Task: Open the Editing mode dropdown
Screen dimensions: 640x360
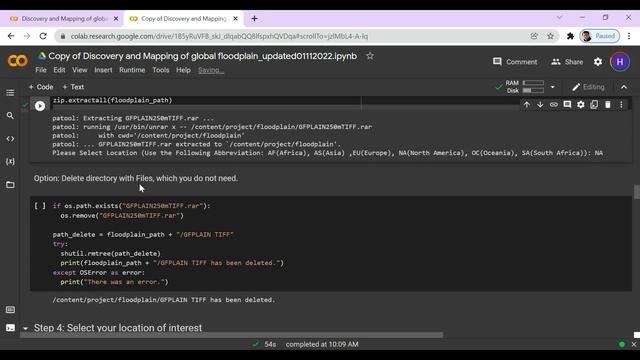Action: coord(588,87)
